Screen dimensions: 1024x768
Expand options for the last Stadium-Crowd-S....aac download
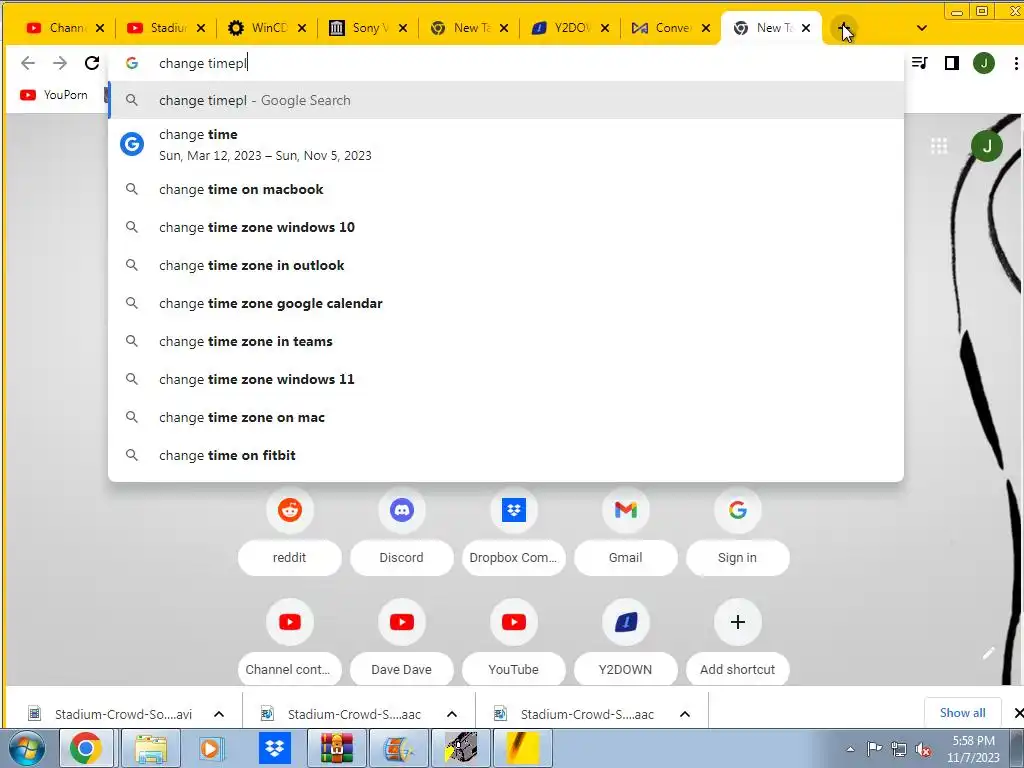685,714
